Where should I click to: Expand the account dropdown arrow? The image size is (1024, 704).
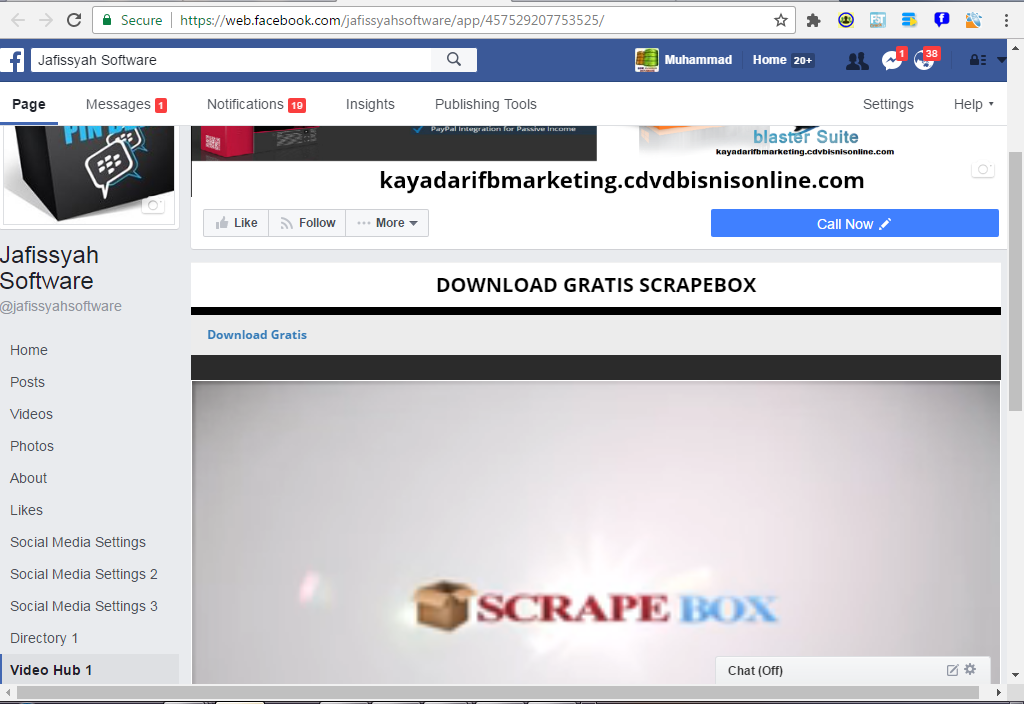(x=1001, y=60)
